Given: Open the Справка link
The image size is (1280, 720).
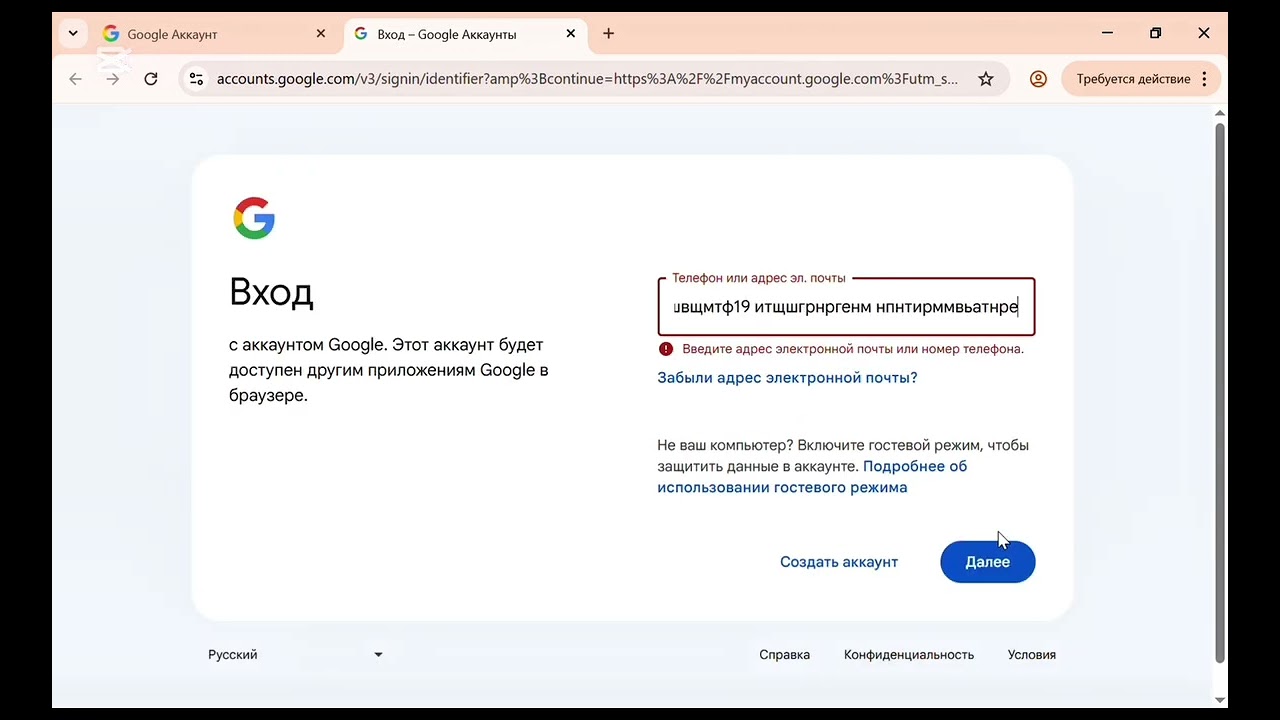Looking at the screenshot, I should 784,655.
